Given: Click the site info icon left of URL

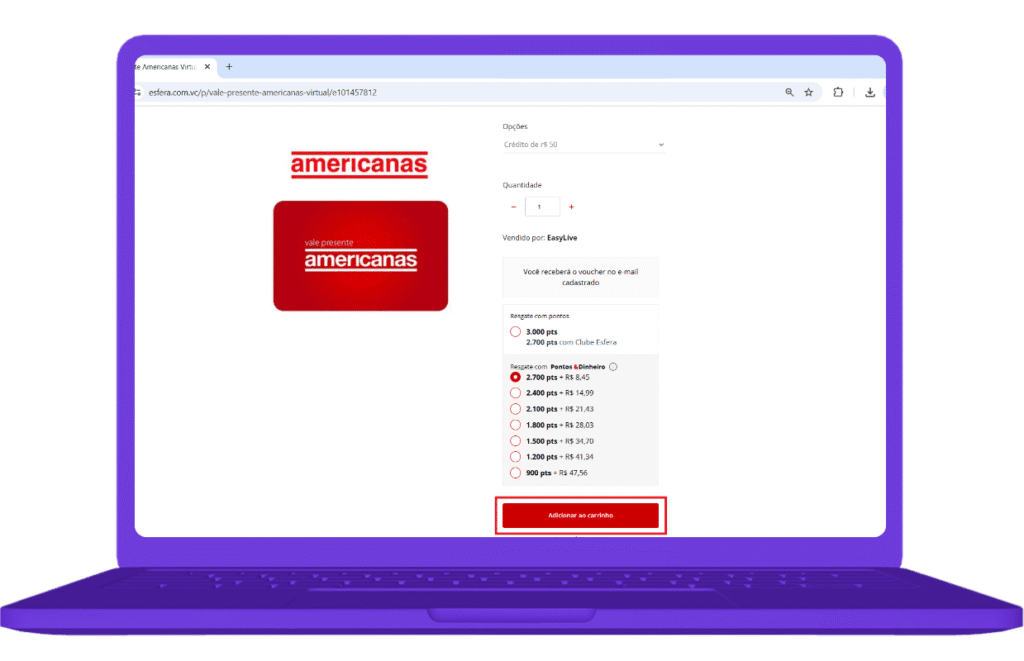Looking at the screenshot, I should [x=138, y=92].
